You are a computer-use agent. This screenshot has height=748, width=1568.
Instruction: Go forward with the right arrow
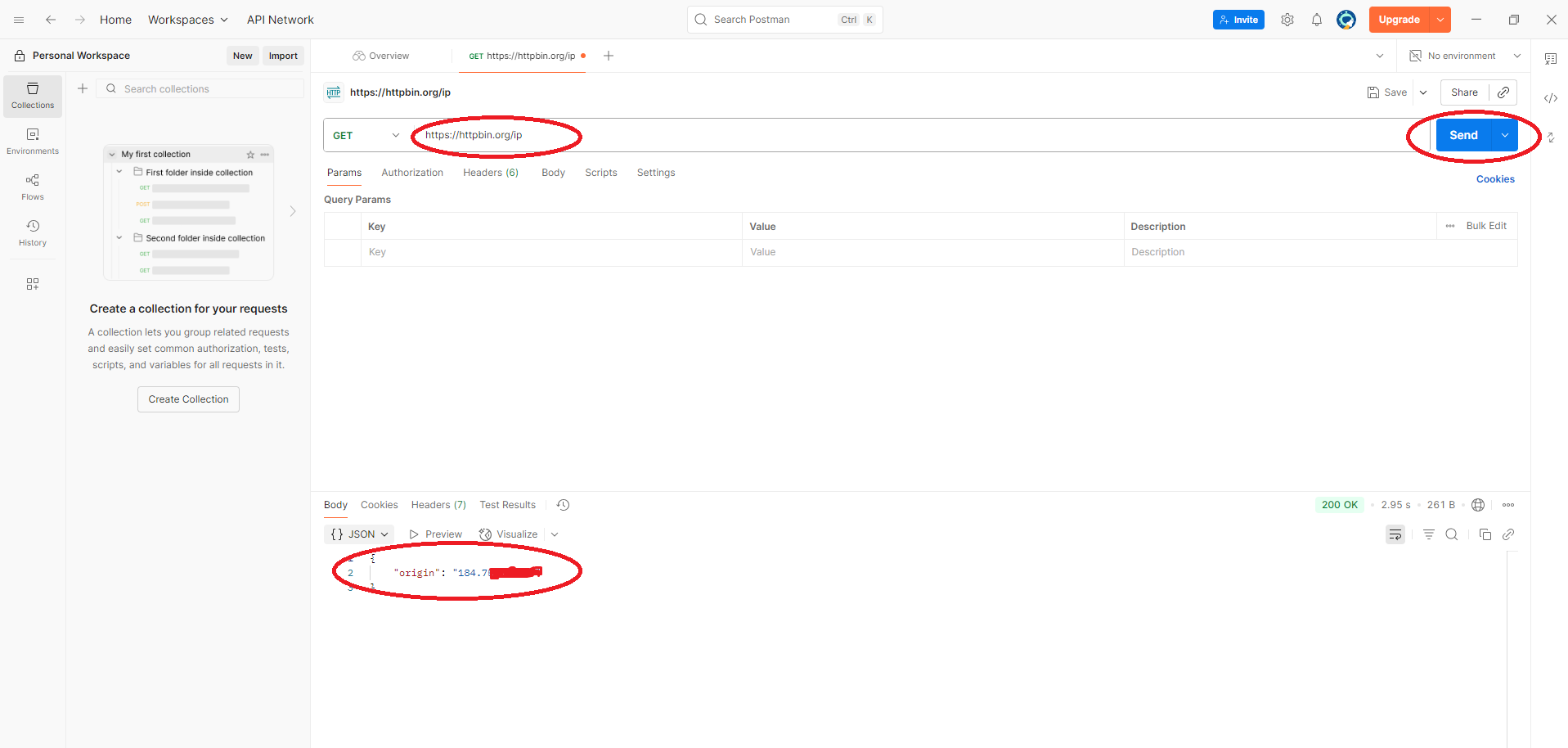pos(80,20)
